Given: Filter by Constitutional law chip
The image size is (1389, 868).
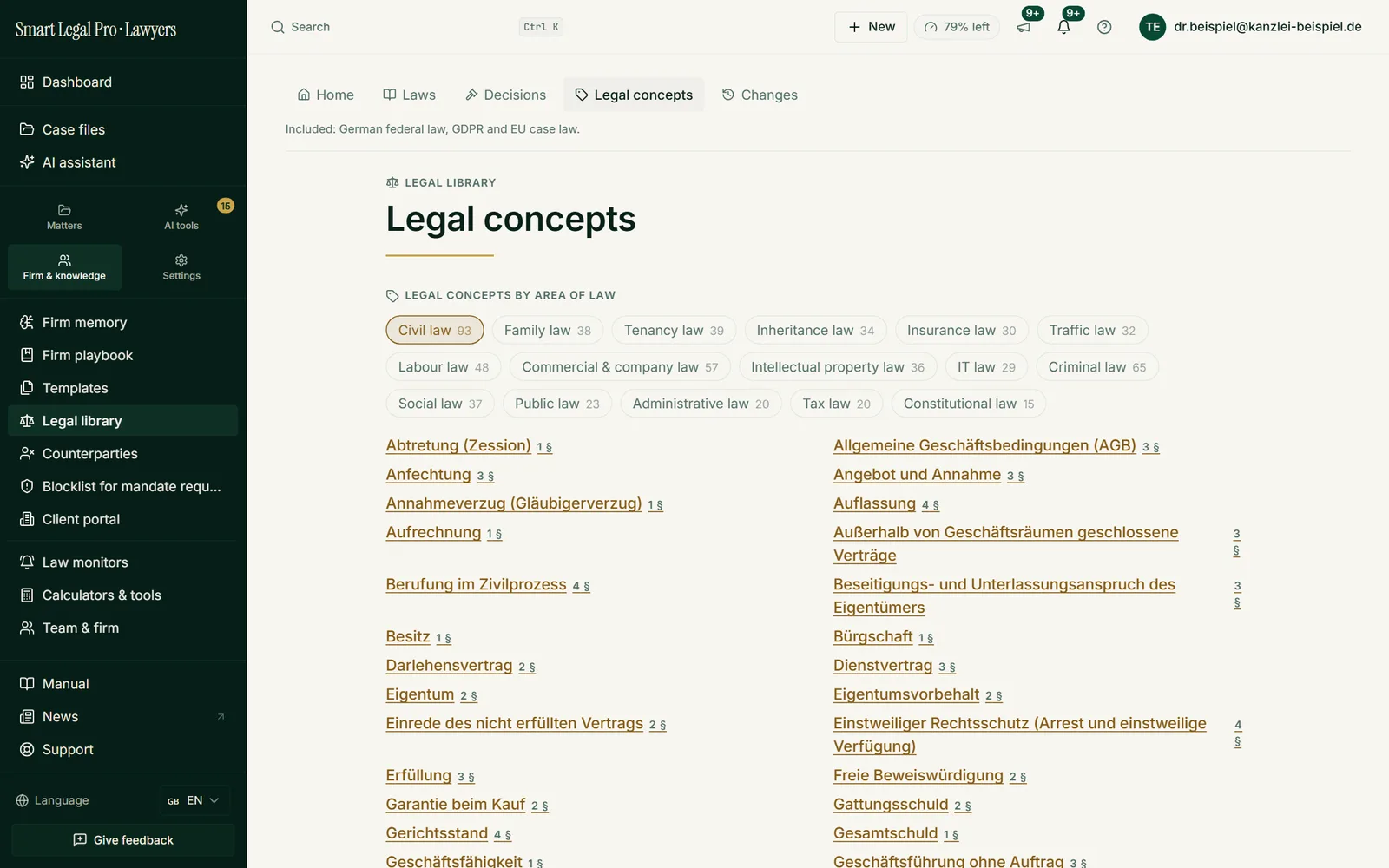Looking at the screenshot, I should click(969, 404).
